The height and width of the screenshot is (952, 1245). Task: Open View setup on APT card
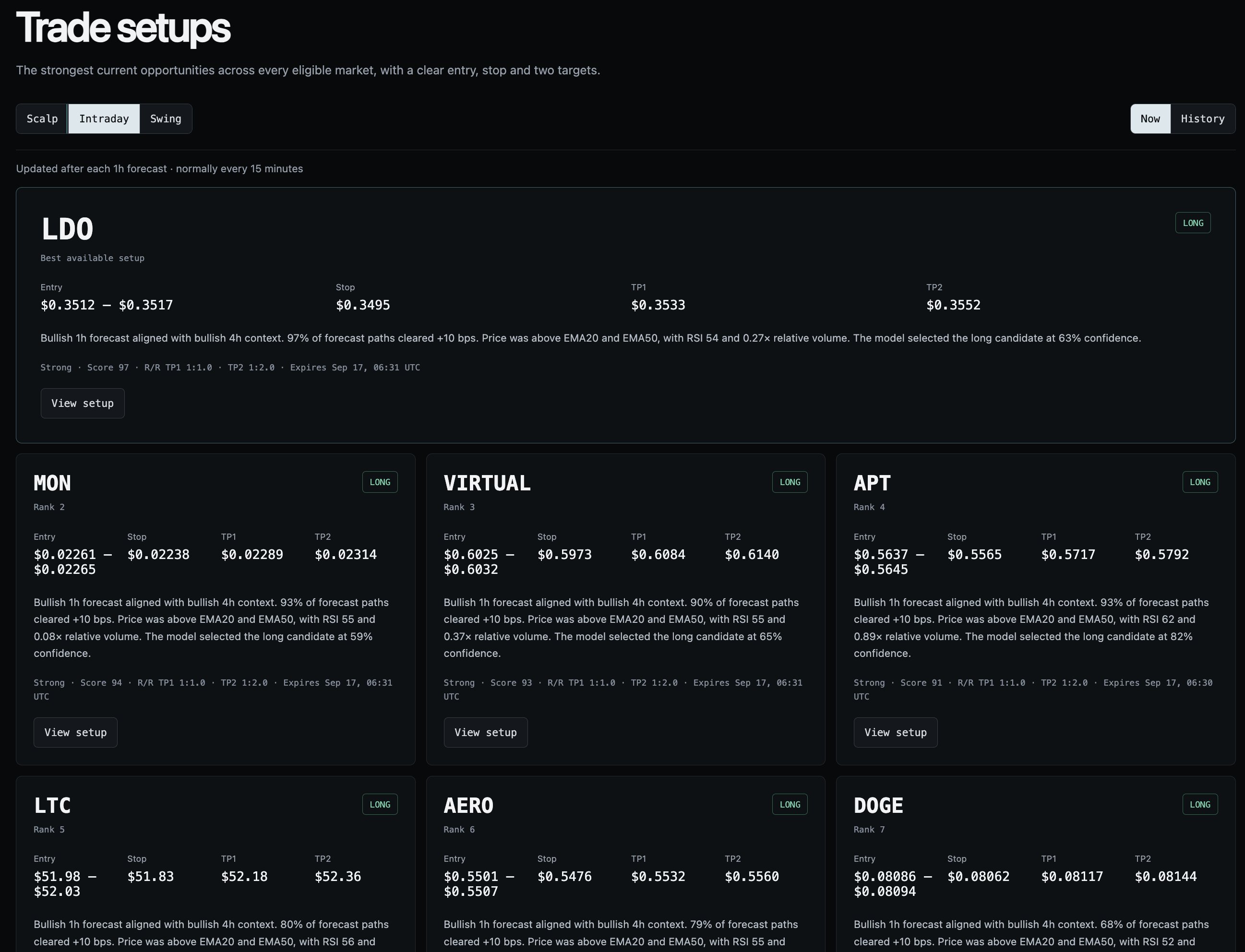896,732
